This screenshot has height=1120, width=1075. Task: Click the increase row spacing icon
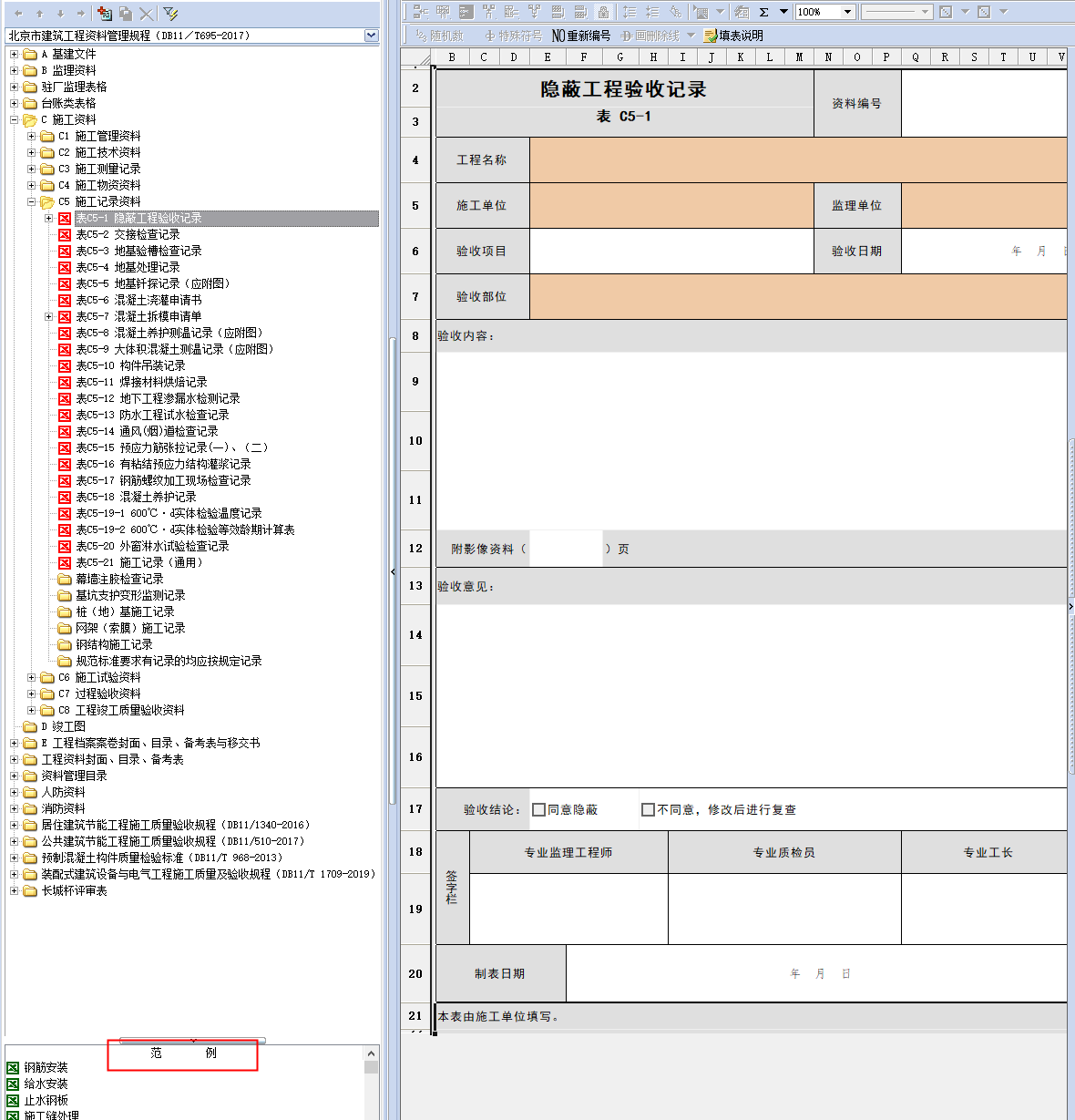(630, 12)
